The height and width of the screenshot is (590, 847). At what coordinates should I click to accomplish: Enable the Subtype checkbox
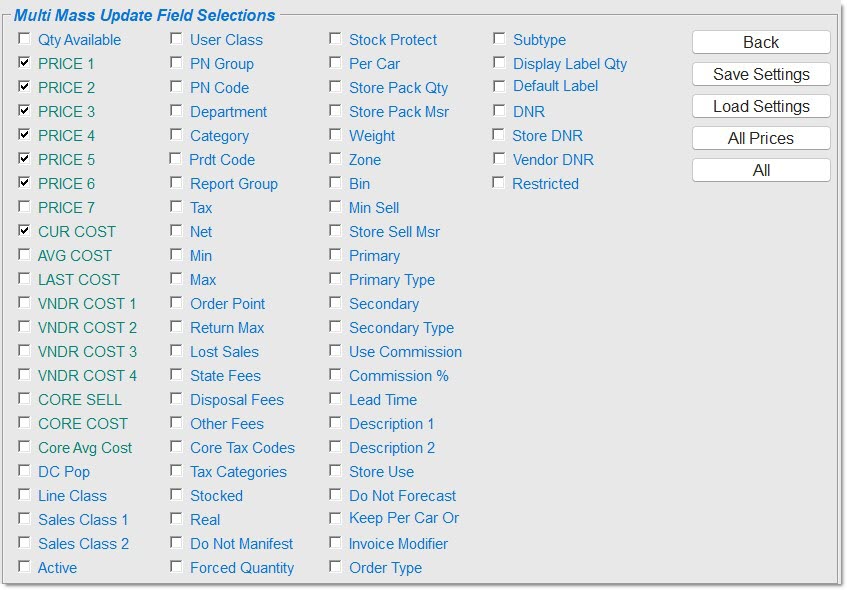coord(499,39)
